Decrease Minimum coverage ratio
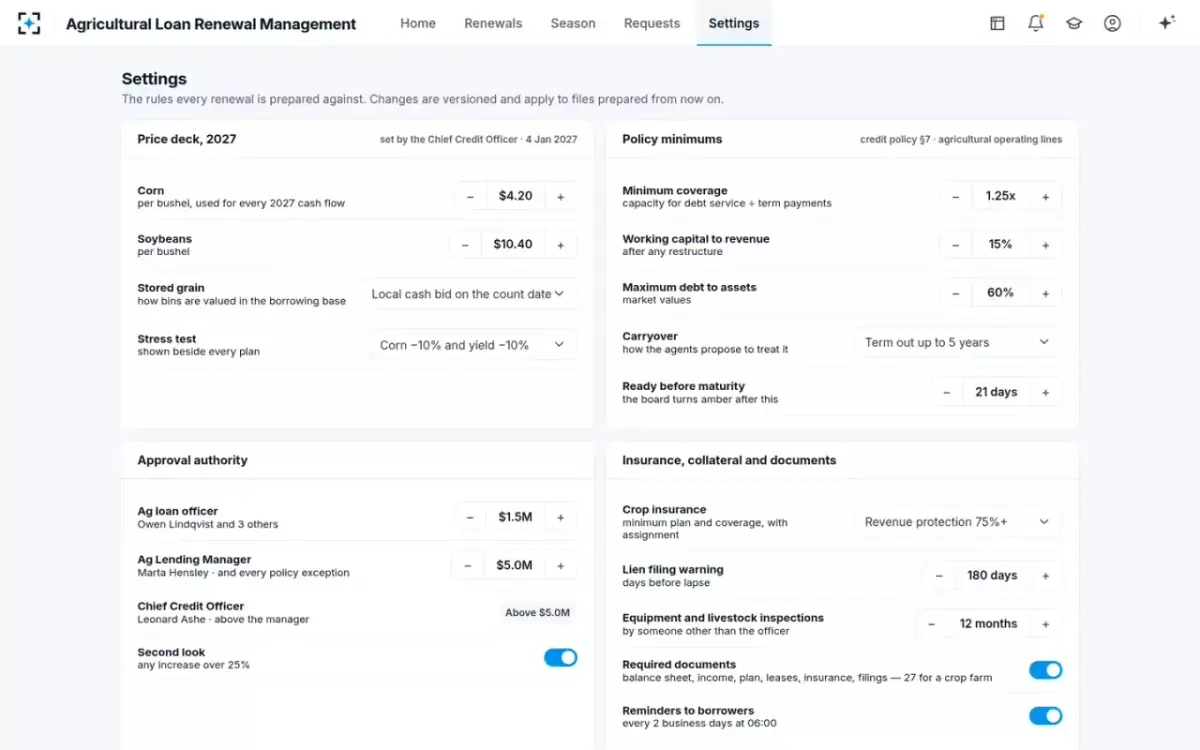 (956, 197)
